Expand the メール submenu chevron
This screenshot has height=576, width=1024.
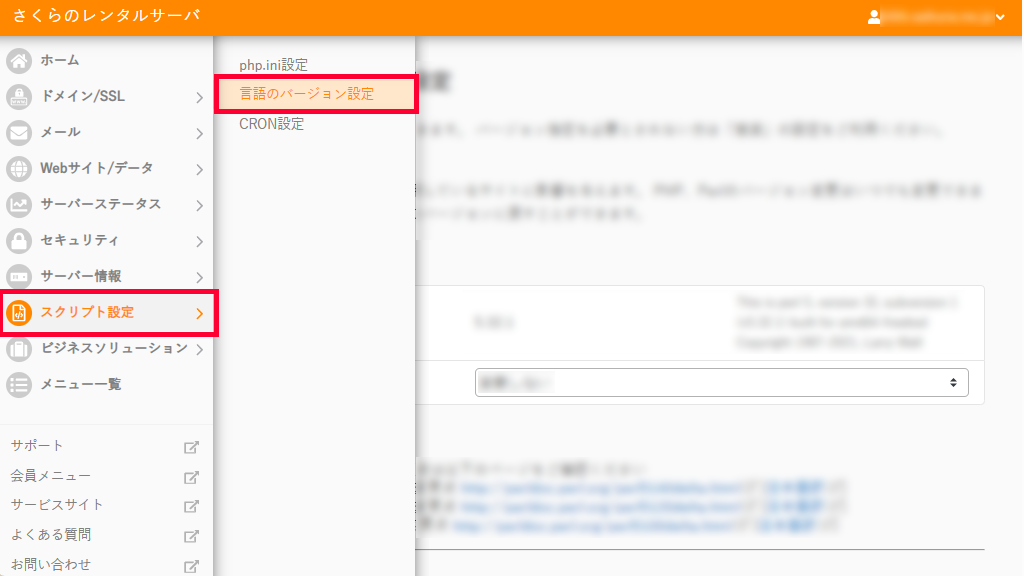(199, 134)
